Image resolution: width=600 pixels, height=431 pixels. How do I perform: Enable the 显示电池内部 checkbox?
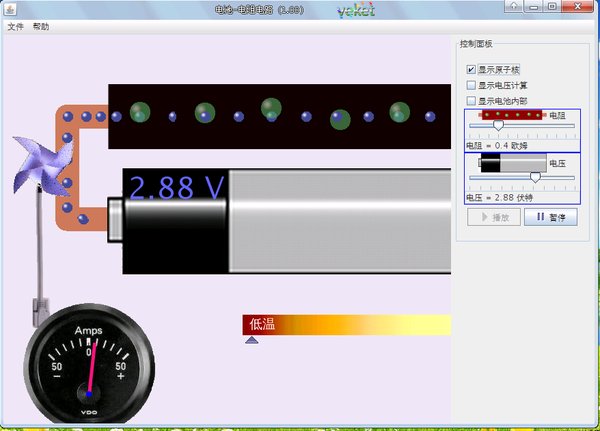[472, 101]
